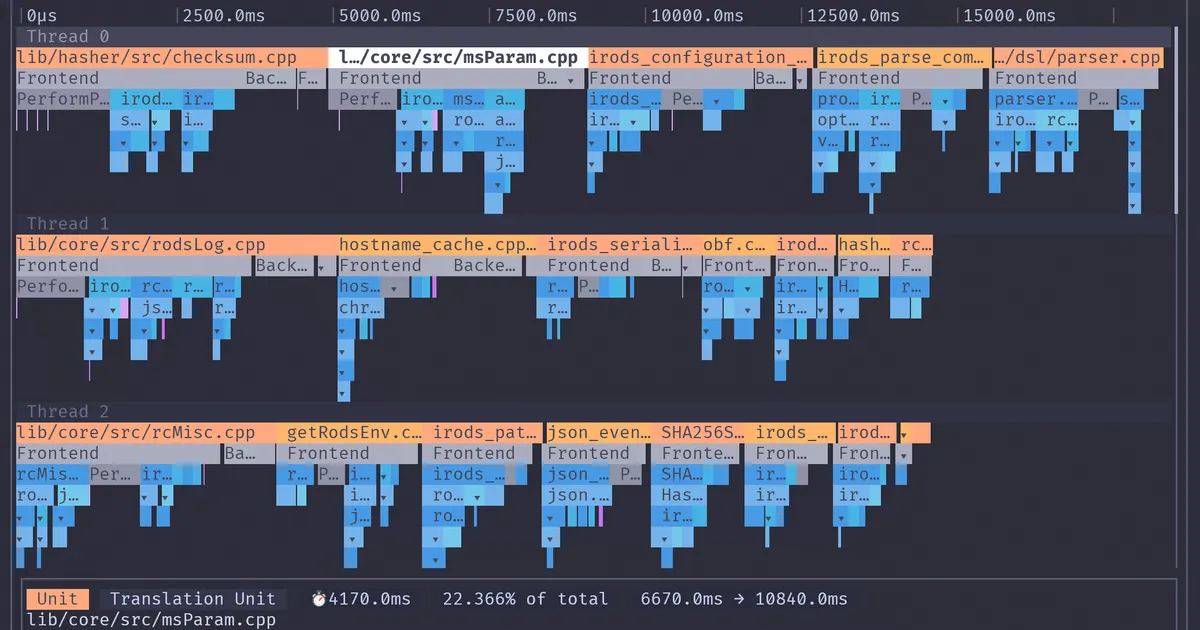Viewport: 1200px width, 630px height.
Task: Jump to the 15000.0ms timeline marker
Action: 1008,16
